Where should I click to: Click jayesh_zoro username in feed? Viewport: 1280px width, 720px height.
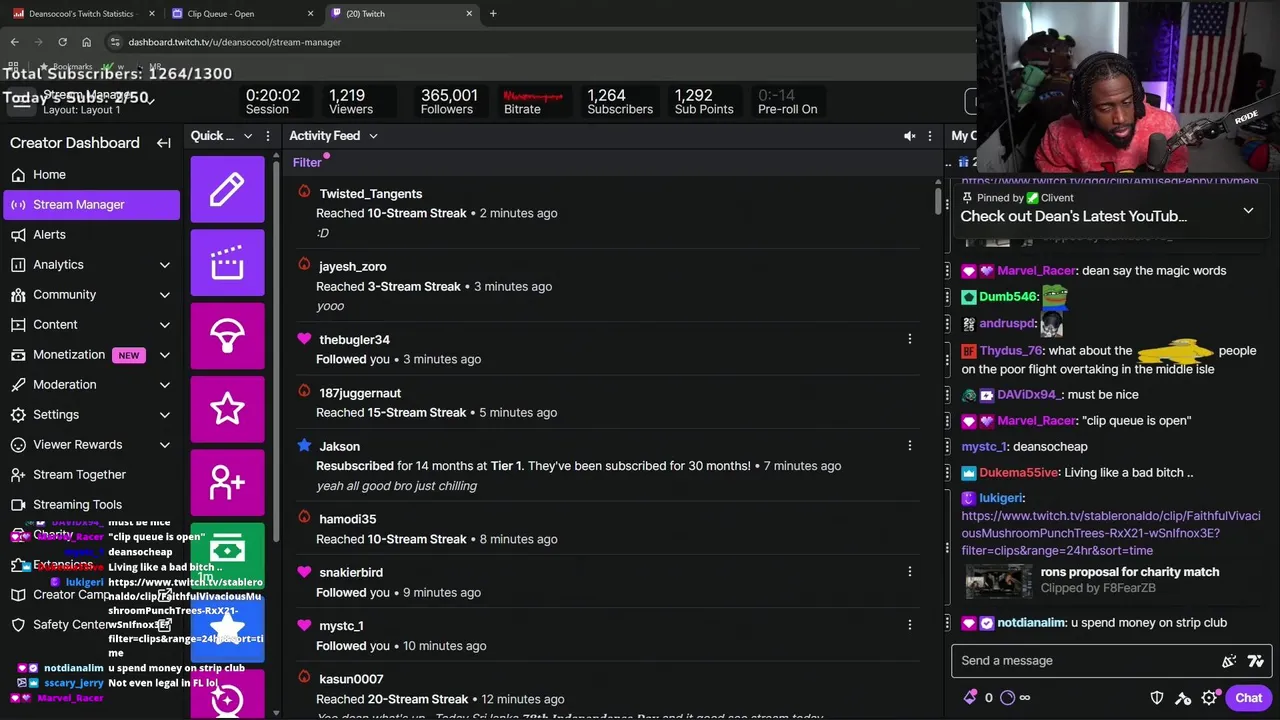[x=352, y=267]
